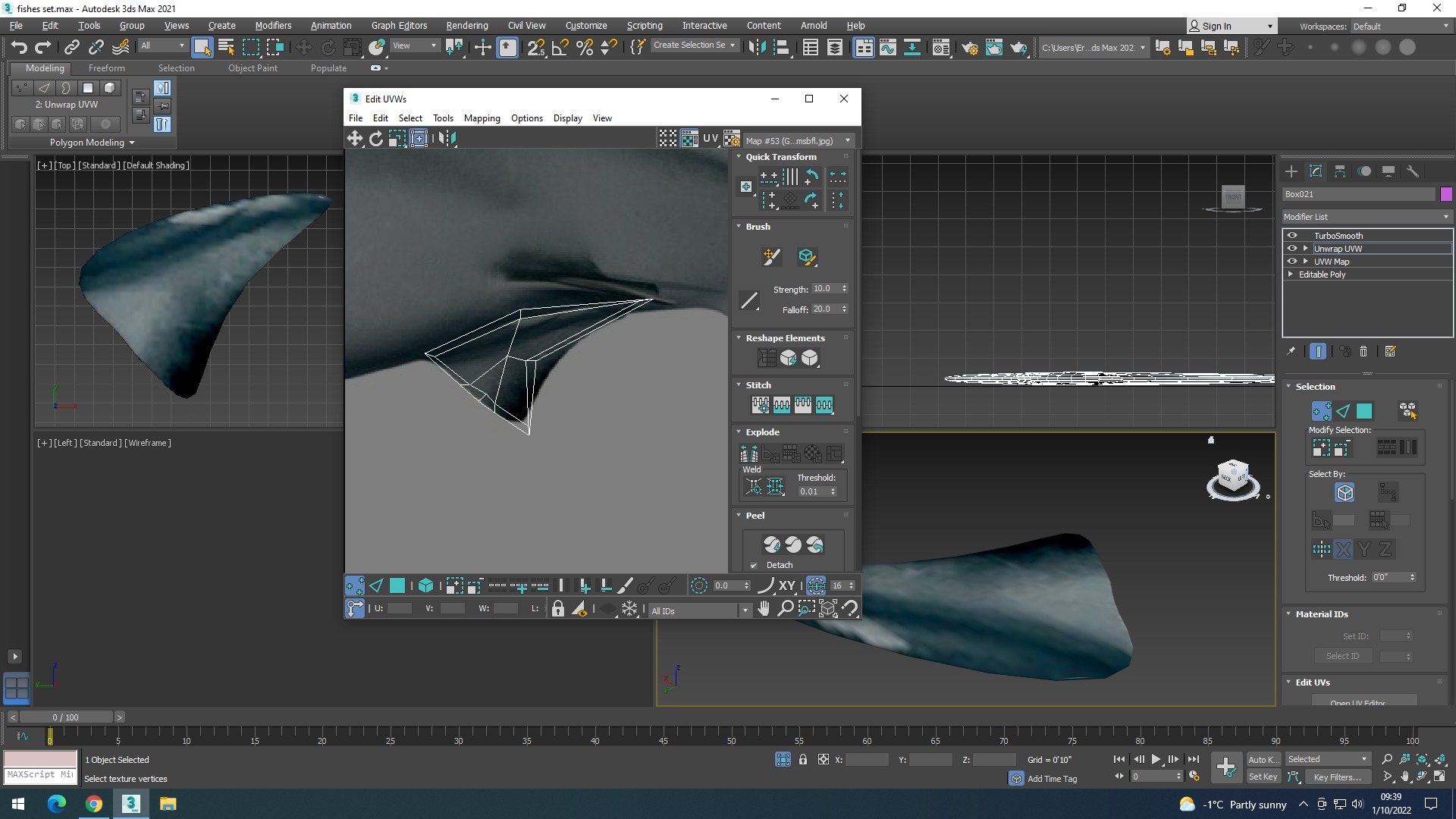Viewport: 1456px width, 819px height.
Task: Toggle selection lock padlock in status bar
Action: click(803, 759)
